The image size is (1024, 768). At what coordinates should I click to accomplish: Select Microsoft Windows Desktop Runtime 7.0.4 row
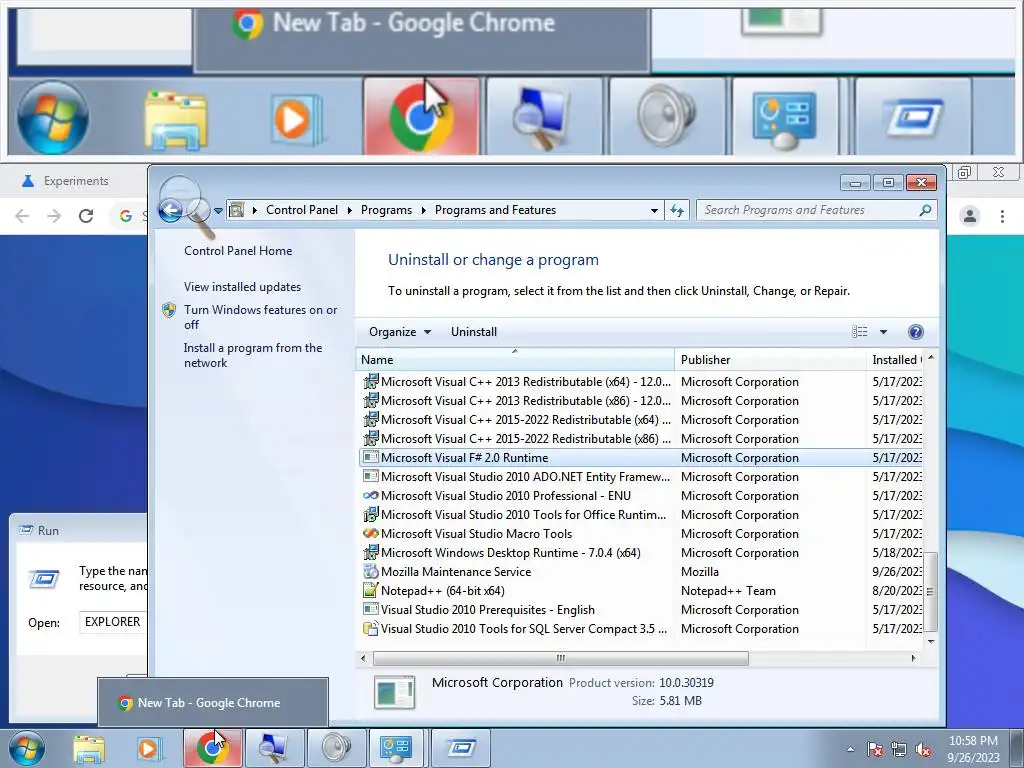click(640, 552)
